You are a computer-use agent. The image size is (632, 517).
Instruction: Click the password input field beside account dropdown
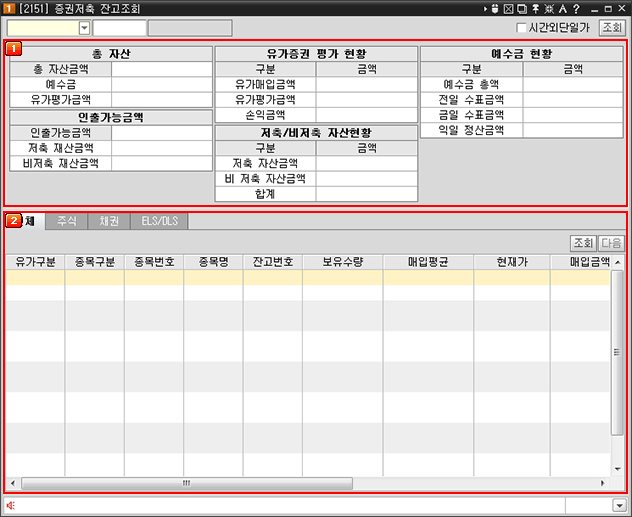click(120, 28)
